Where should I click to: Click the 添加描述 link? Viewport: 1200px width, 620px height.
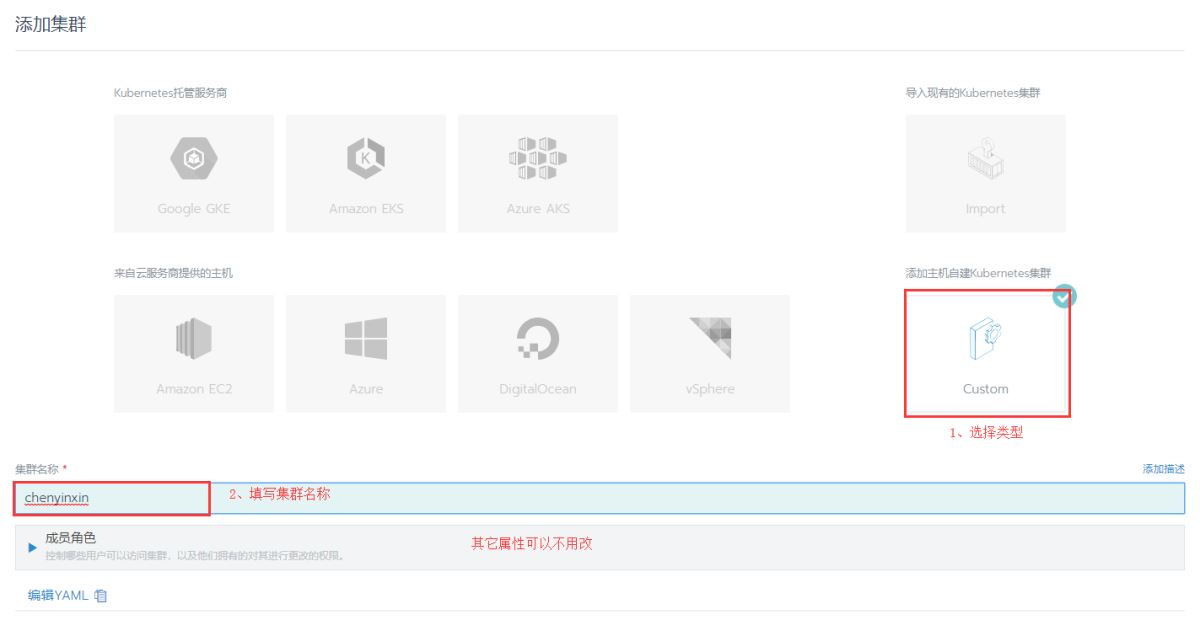click(1164, 468)
